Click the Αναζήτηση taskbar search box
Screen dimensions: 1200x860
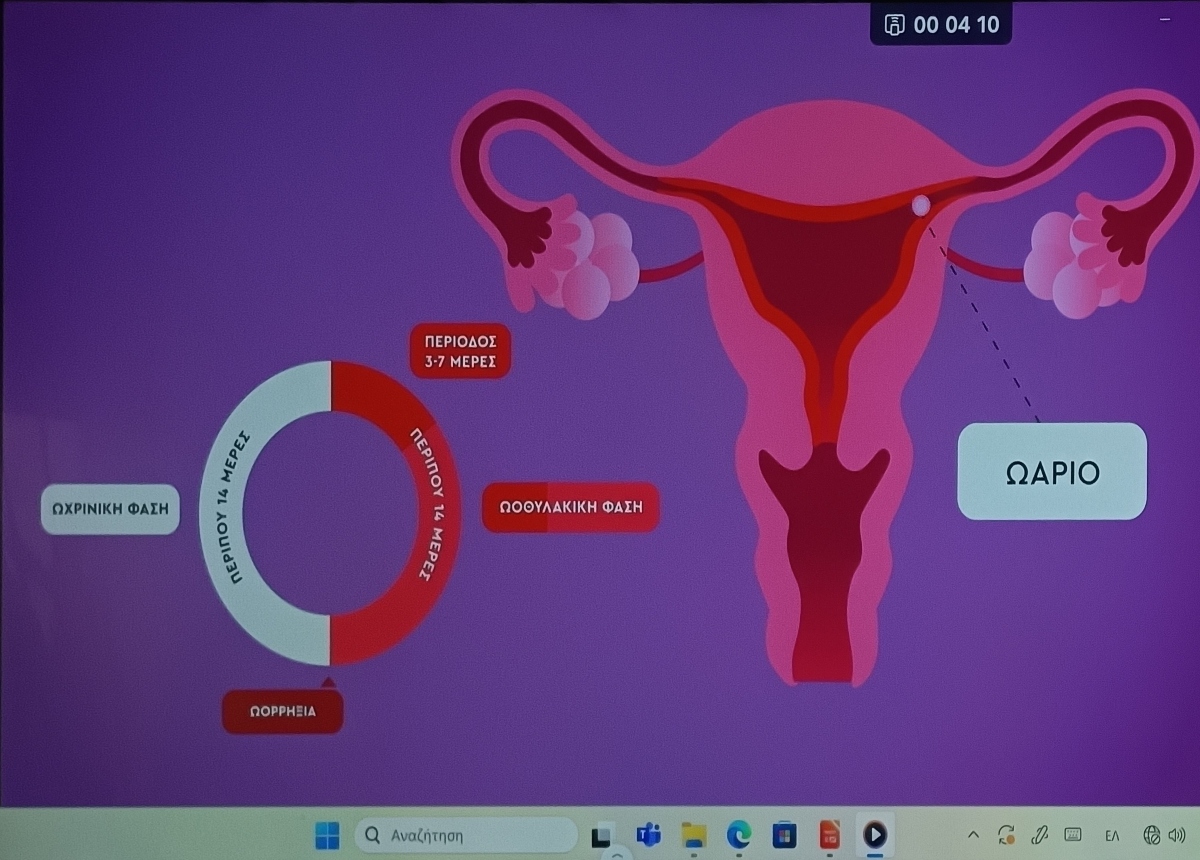[466, 835]
